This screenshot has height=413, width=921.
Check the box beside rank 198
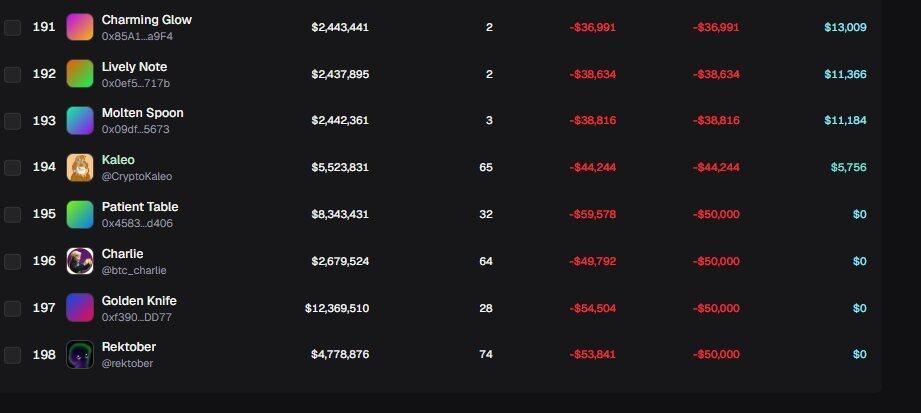[12, 355]
